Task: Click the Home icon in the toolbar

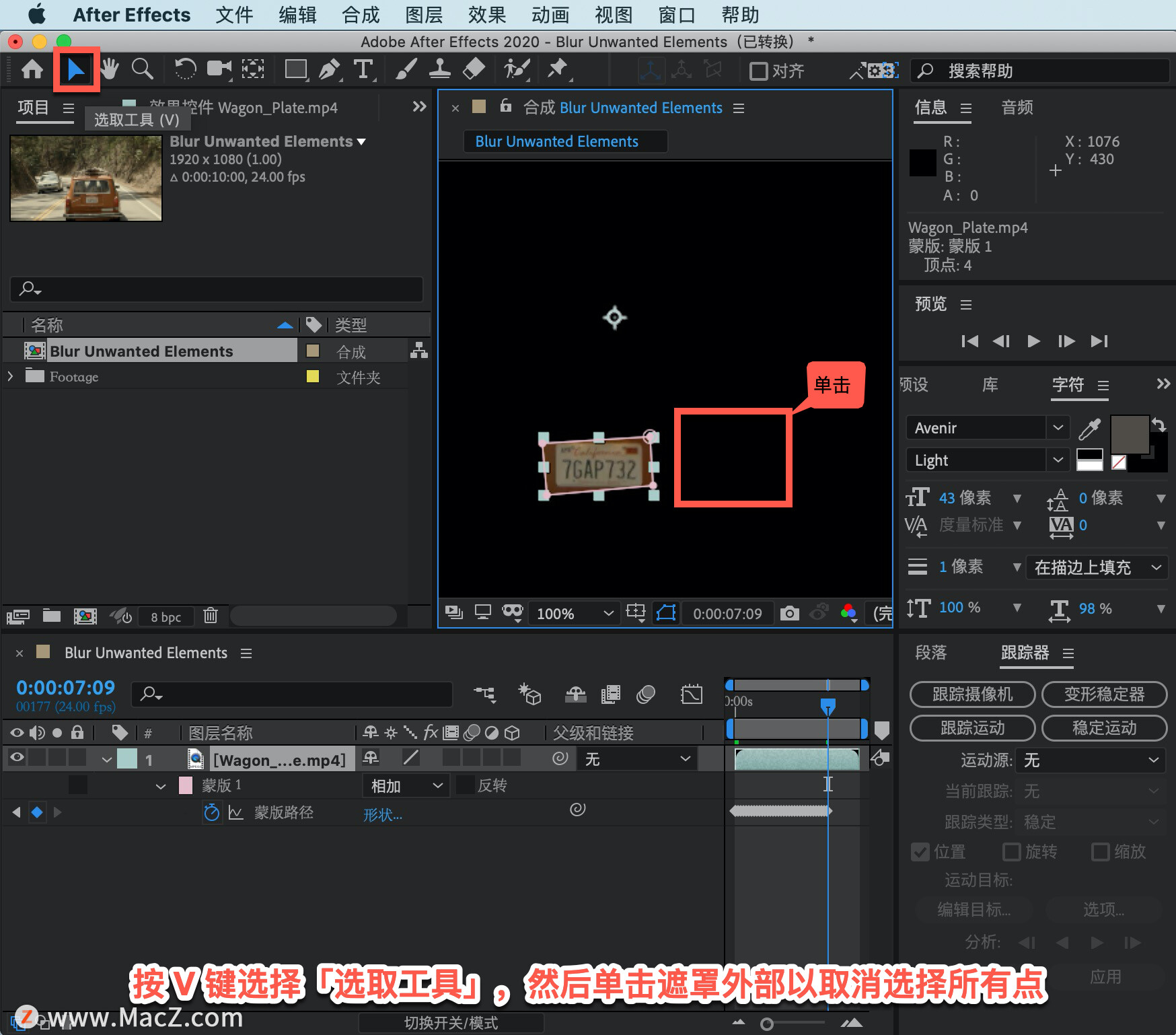Action: click(32, 69)
